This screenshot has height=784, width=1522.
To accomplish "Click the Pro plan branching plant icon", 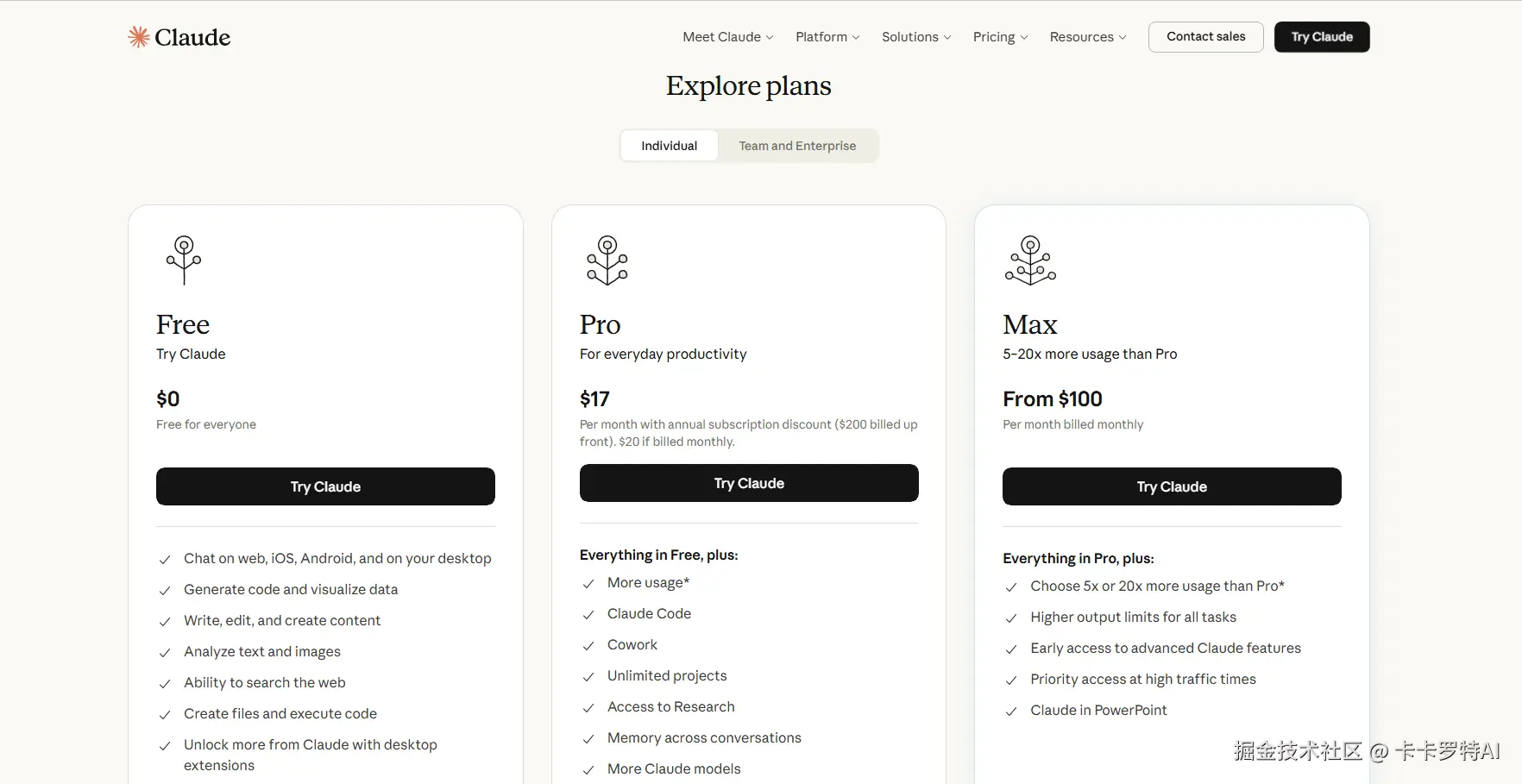I will coord(607,260).
